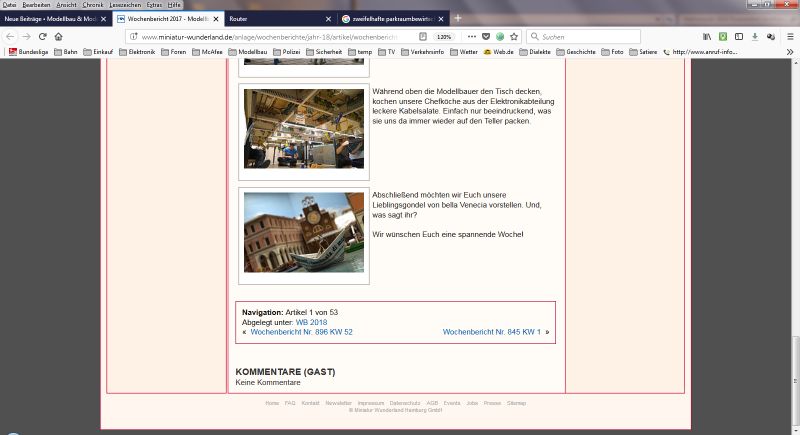Show the library icon in toolbar

pos(706,36)
